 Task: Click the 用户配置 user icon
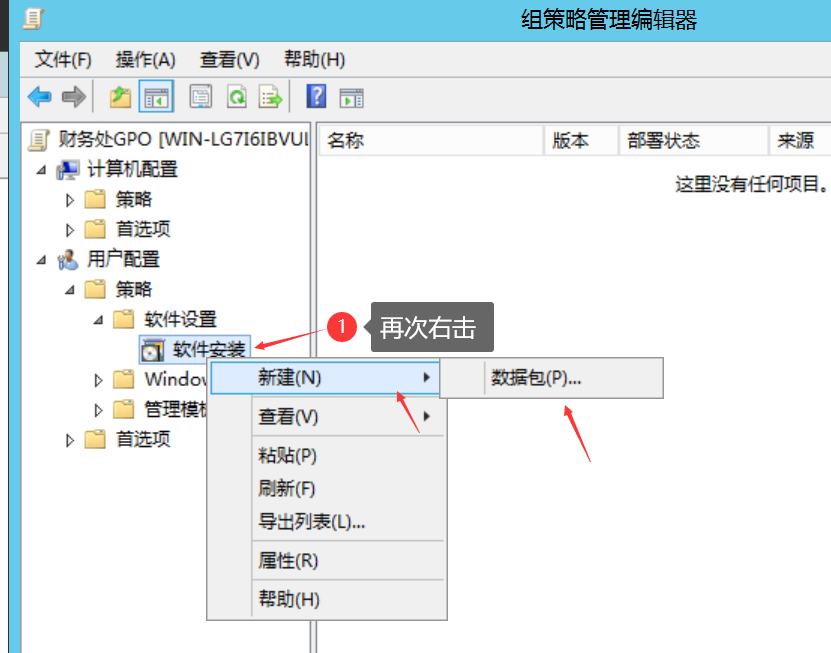click(68, 260)
